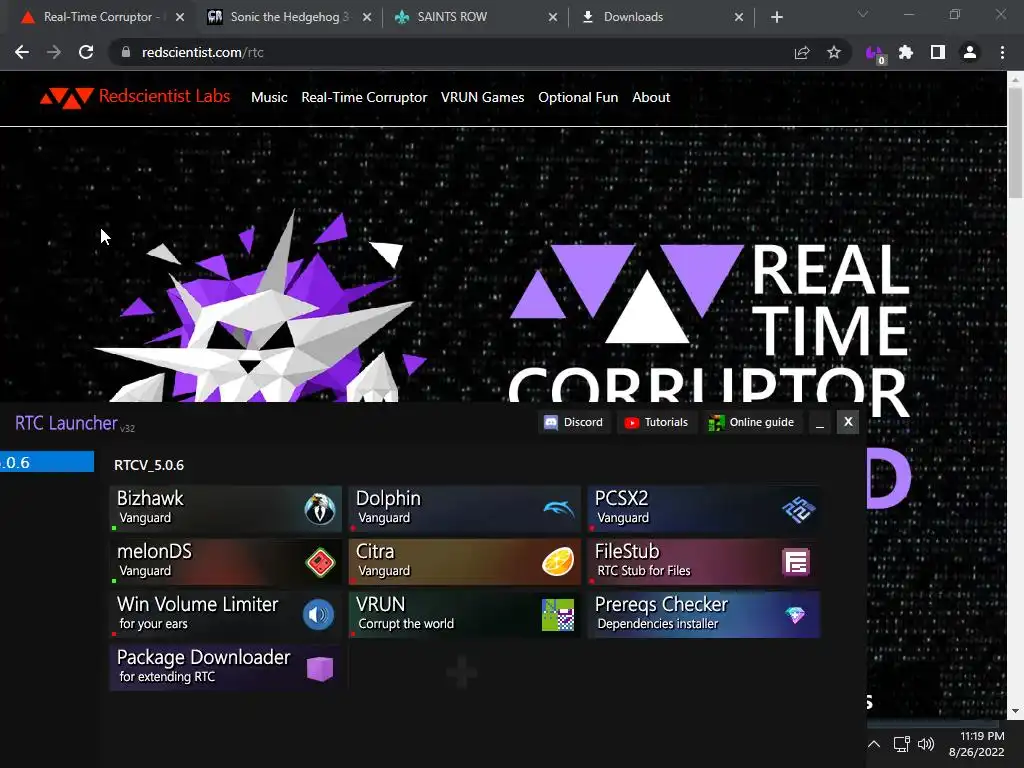View site info via the lock icon
Screen dimensions: 1024x768
click(126, 52)
